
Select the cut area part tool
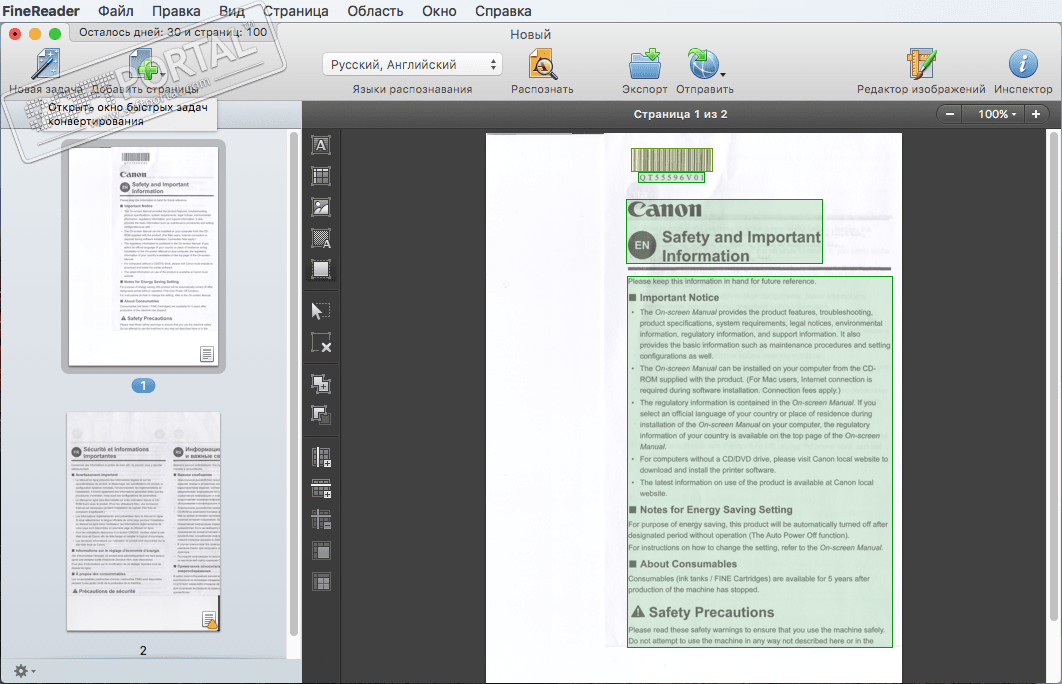[x=321, y=414]
